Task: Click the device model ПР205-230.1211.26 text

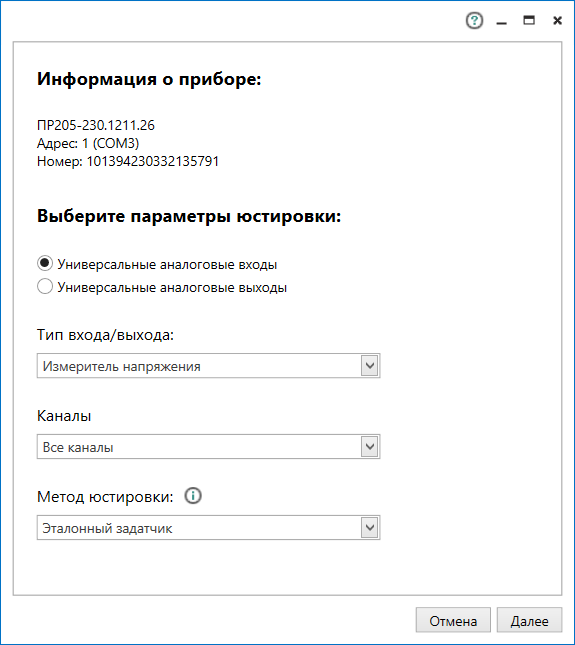Action: coord(96,125)
